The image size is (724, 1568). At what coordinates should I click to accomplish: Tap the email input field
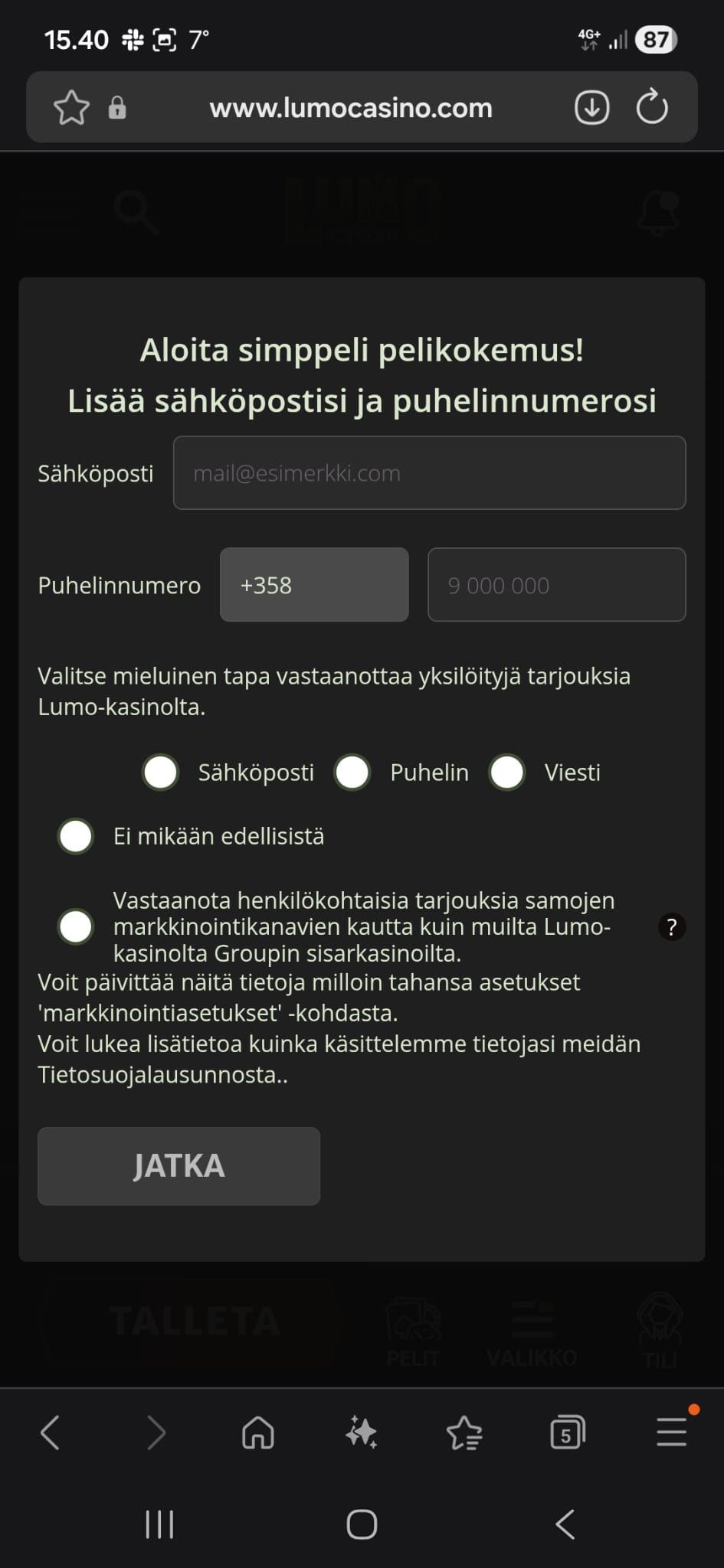429,472
